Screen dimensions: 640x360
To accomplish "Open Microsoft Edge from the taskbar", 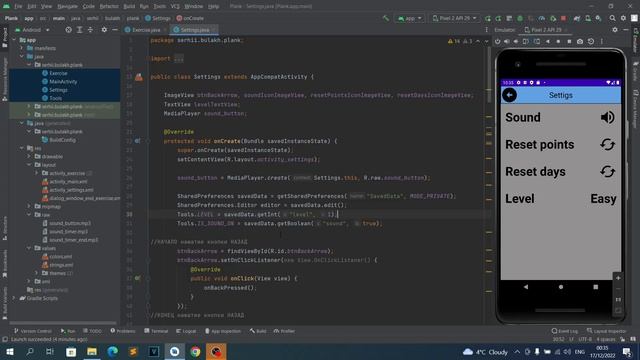I will click(113, 351).
